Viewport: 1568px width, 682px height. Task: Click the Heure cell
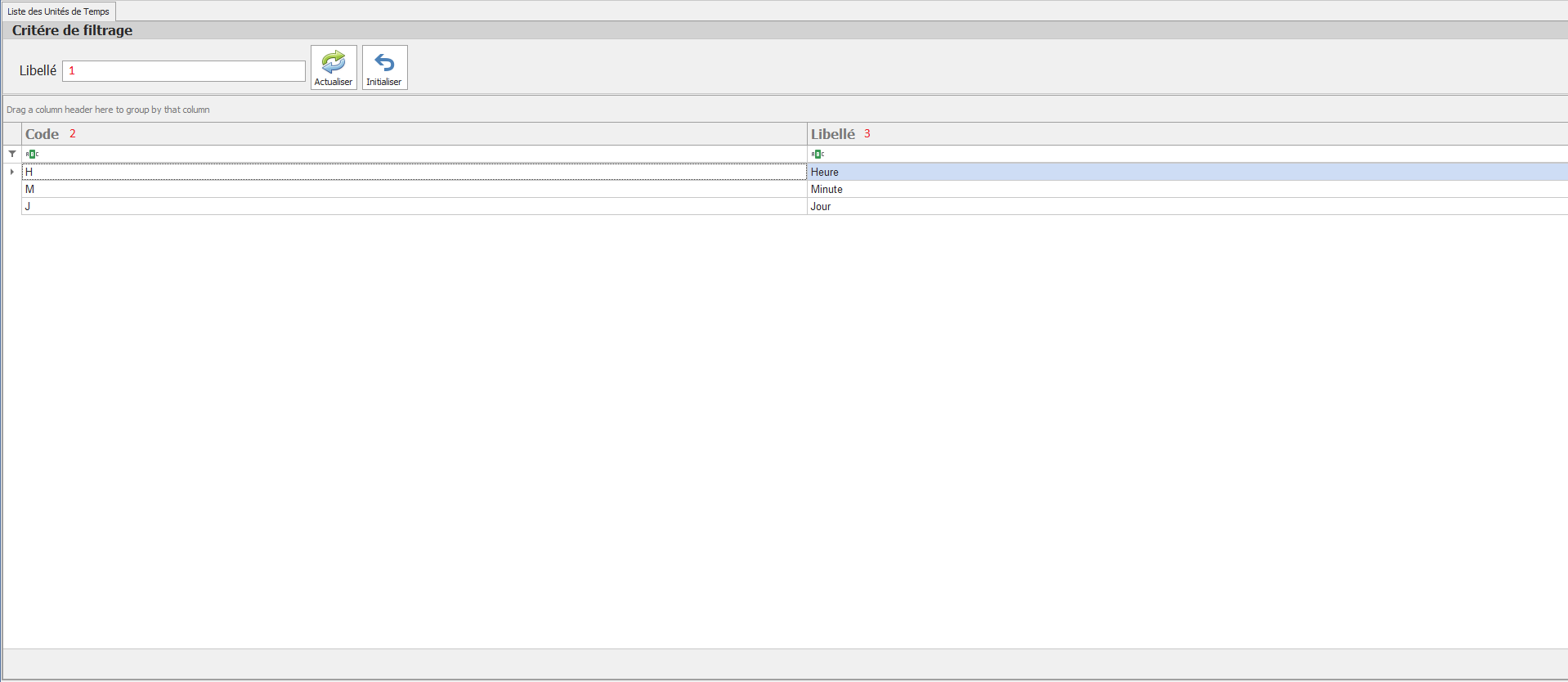click(825, 172)
